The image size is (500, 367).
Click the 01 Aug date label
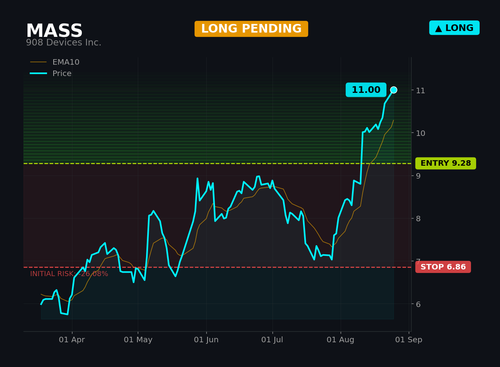coord(340,340)
